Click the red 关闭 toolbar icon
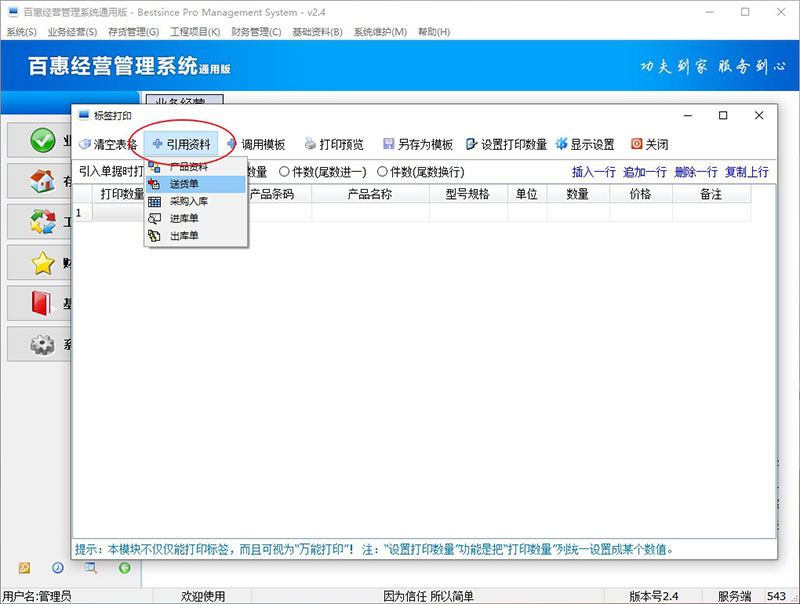The width and height of the screenshot is (800, 604). [x=636, y=144]
